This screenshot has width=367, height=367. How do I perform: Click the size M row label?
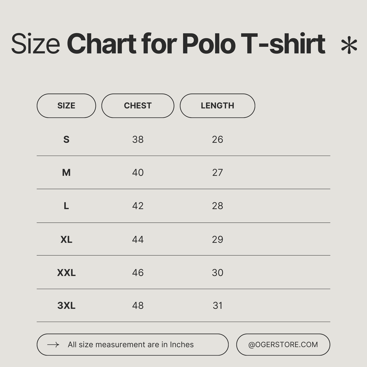point(66,173)
